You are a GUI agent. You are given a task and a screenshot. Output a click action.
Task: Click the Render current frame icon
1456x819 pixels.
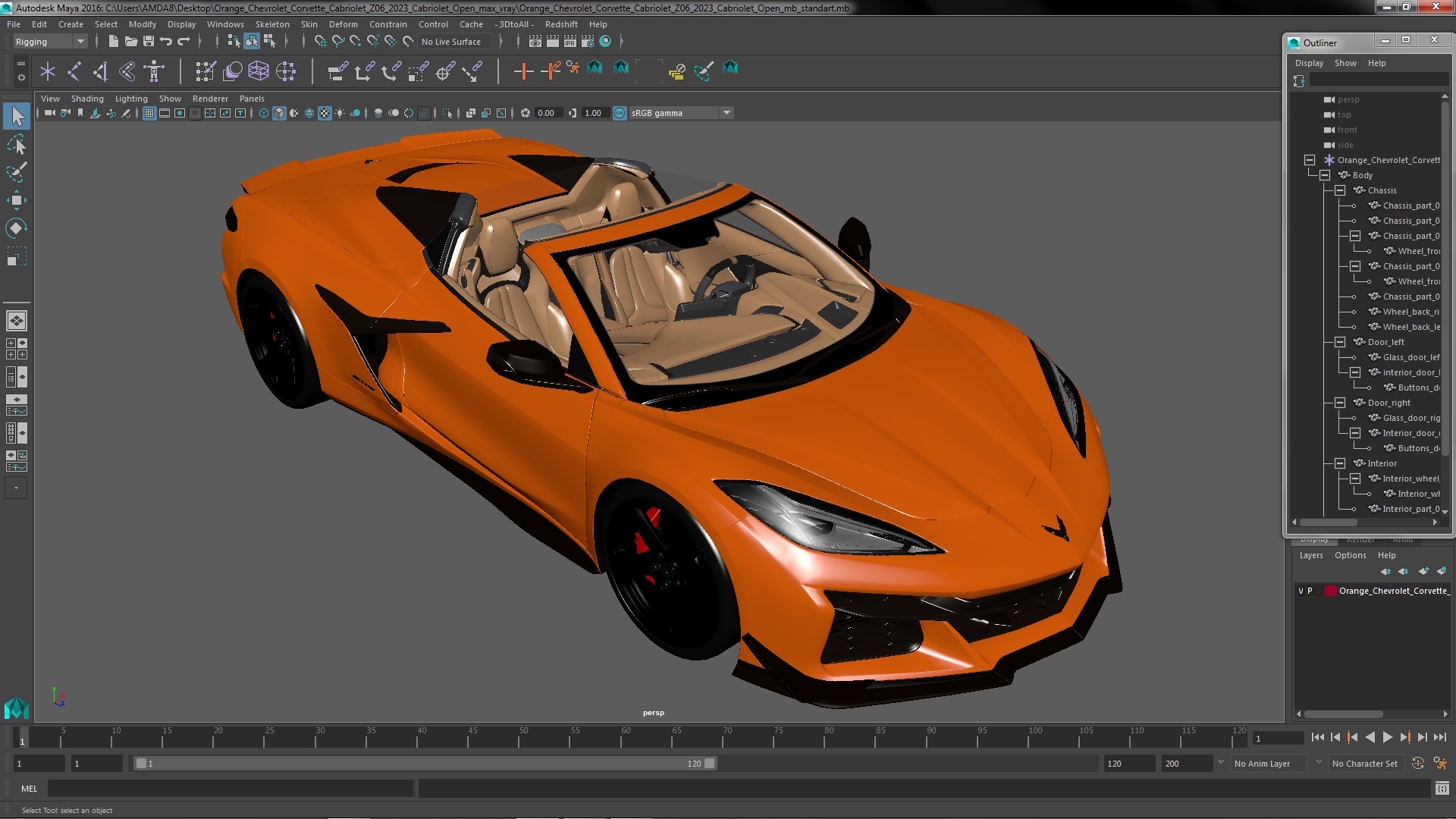coord(552,41)
